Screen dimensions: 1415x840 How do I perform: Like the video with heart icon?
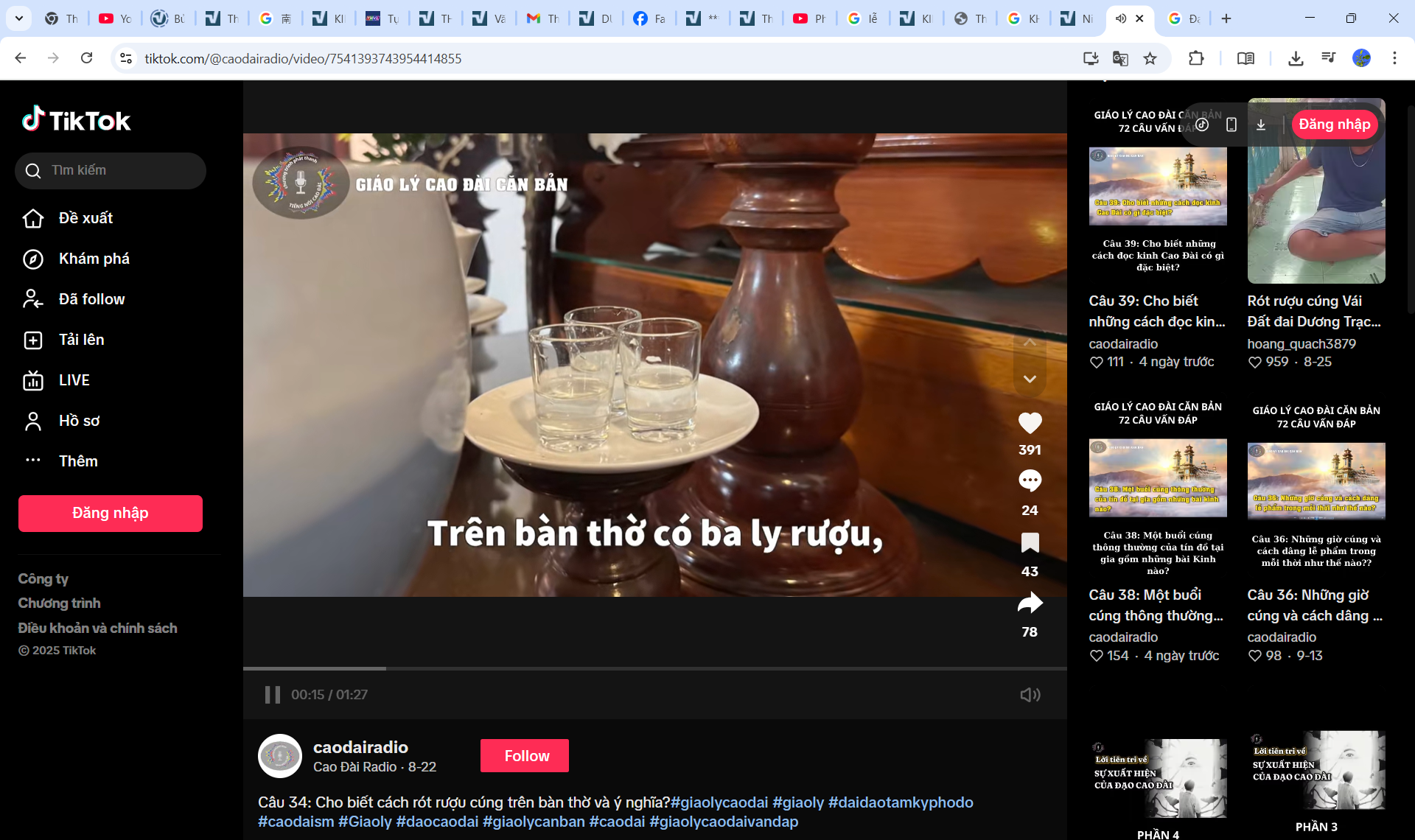tap(1030, 423)
